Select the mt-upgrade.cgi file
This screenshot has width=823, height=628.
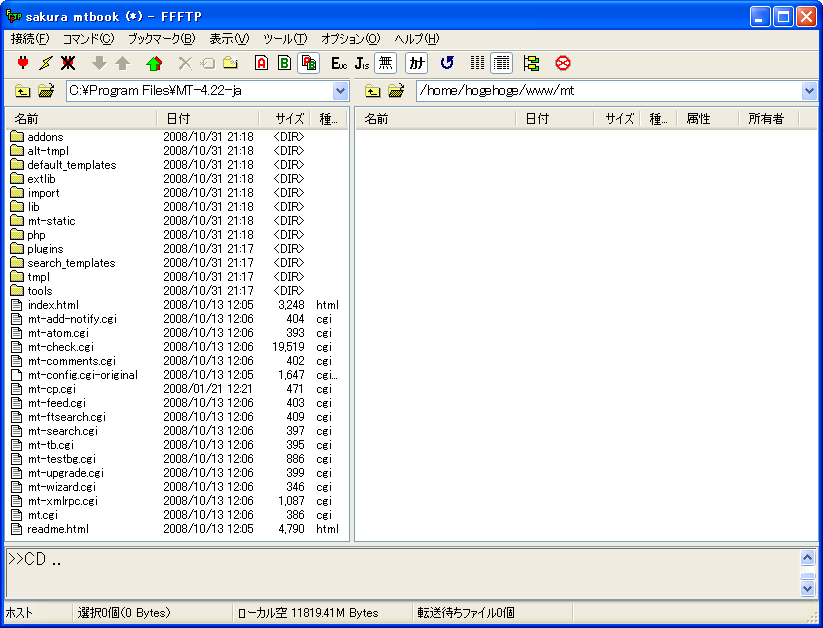66,473
